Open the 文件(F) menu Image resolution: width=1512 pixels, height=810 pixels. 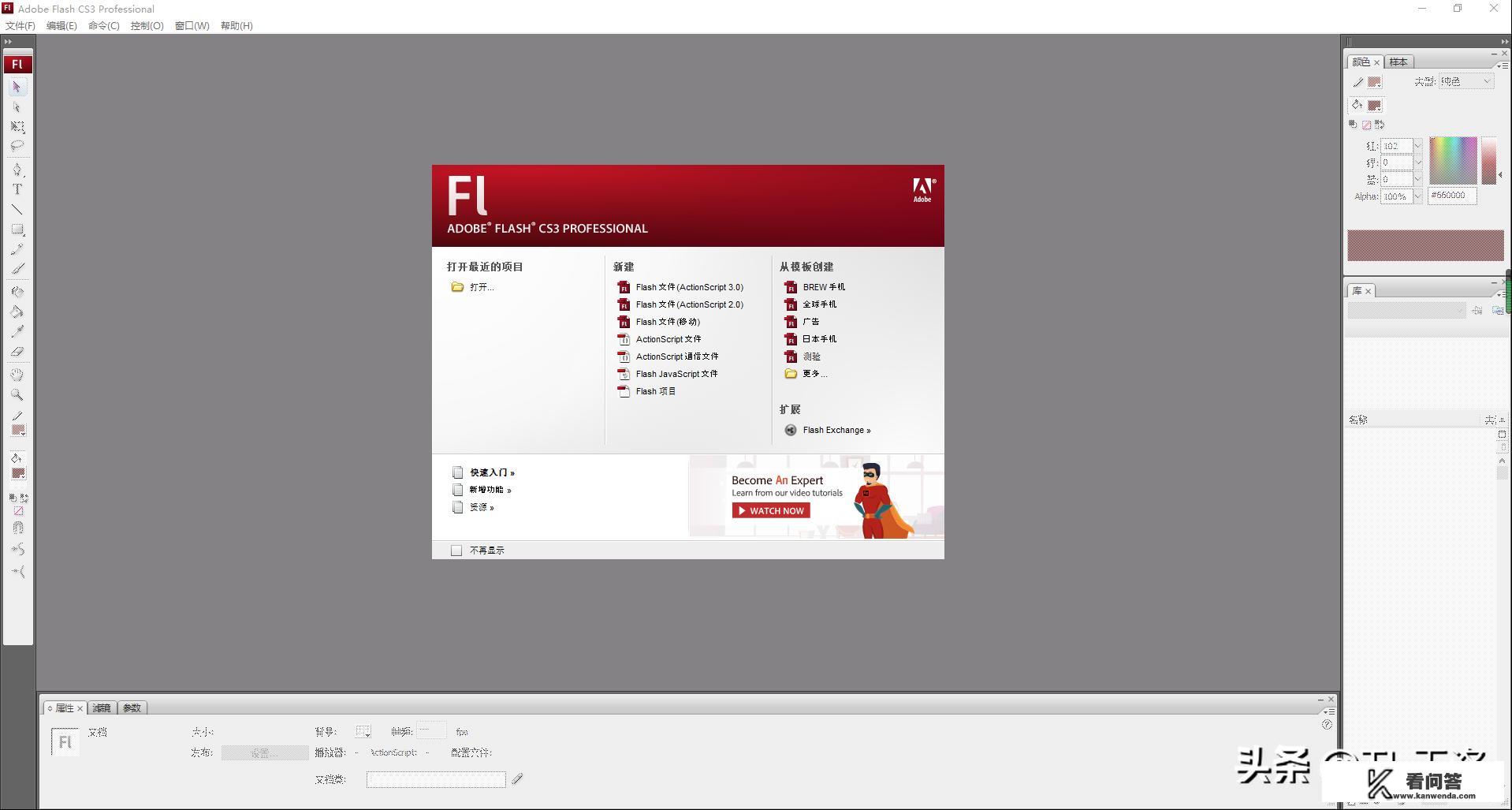pyautogui.click(x=20, y=25)
